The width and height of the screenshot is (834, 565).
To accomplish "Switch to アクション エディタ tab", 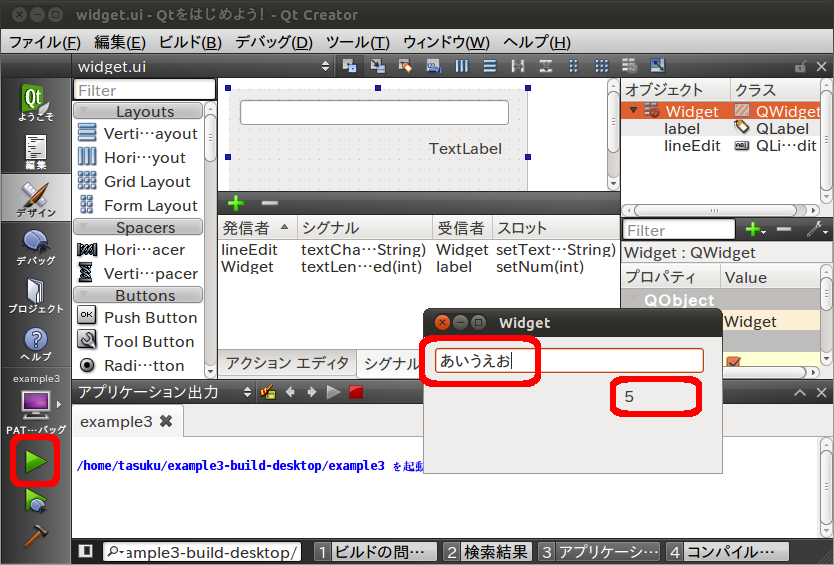I will coord(287,363).
